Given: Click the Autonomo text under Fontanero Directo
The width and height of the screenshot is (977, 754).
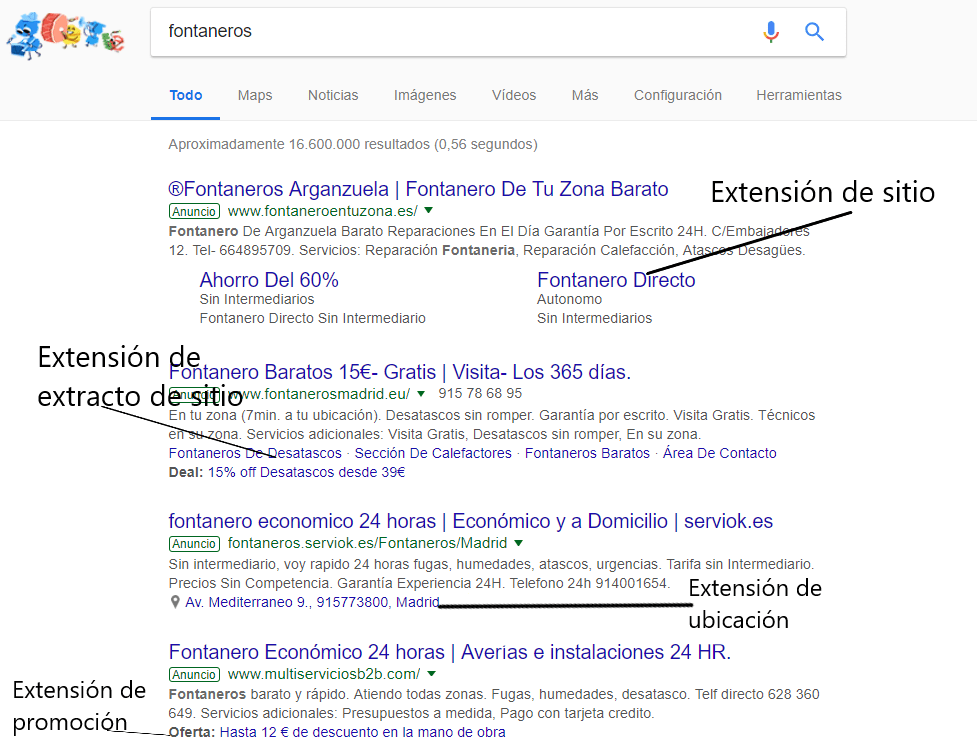Looking at the screenshot, I should pyautogui.click(x=570, y=299).
